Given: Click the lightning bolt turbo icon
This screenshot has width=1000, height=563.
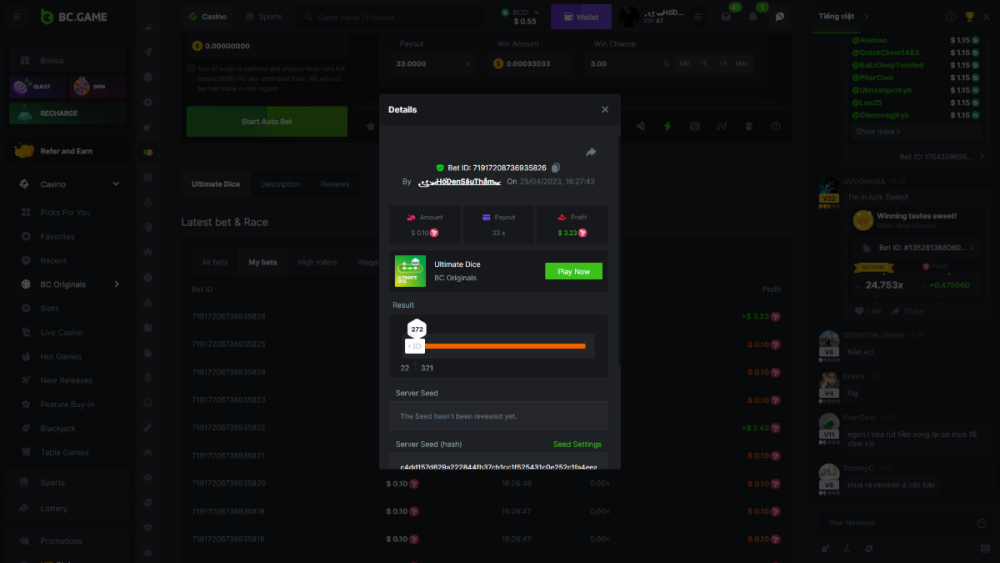Looking at the screenshot, I should (x=667, y=126).
